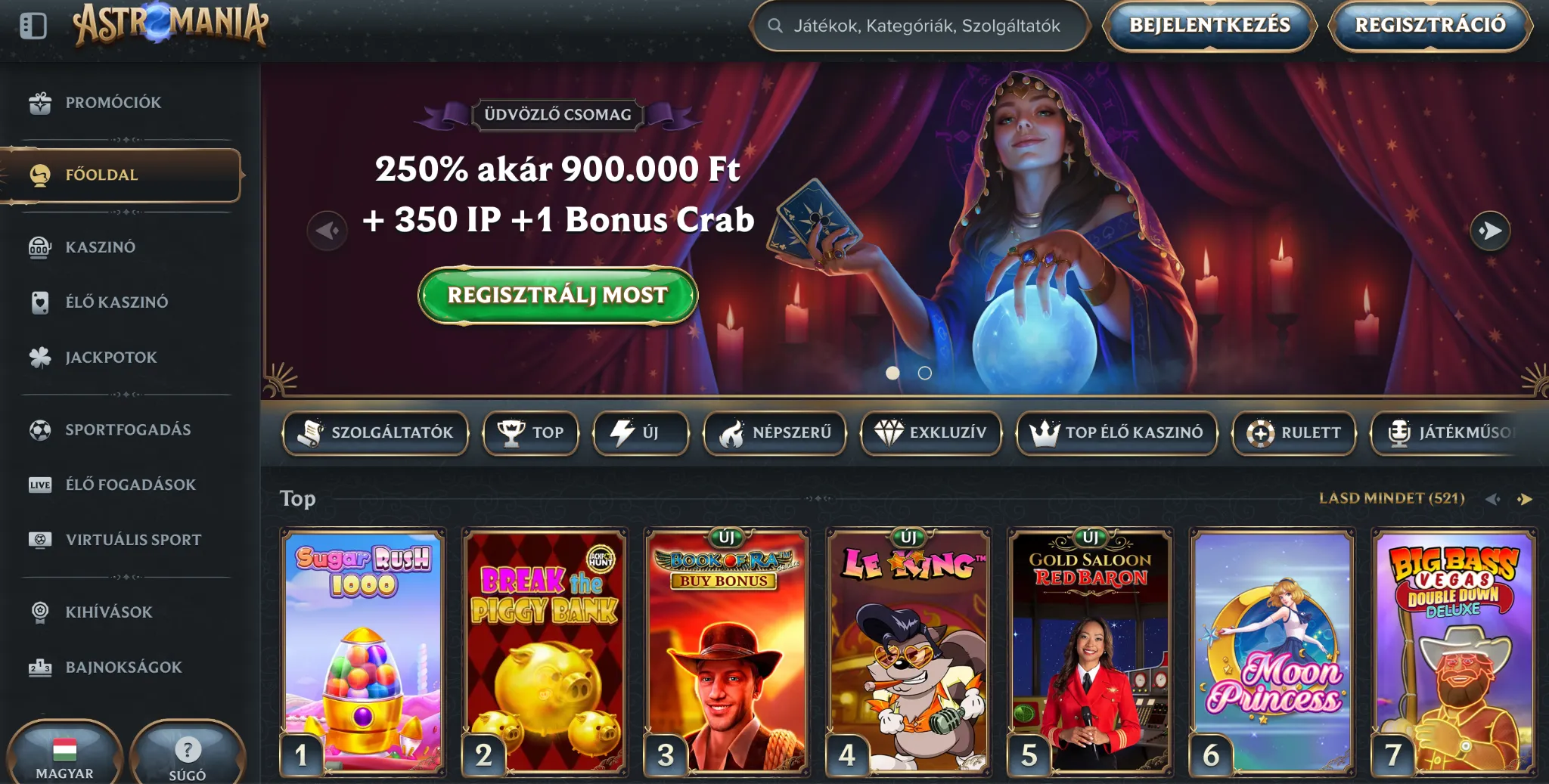Collapse the sidebar panel icon
The width and height of the screenshot is (1549, 784).
click(x=33, y=26)
